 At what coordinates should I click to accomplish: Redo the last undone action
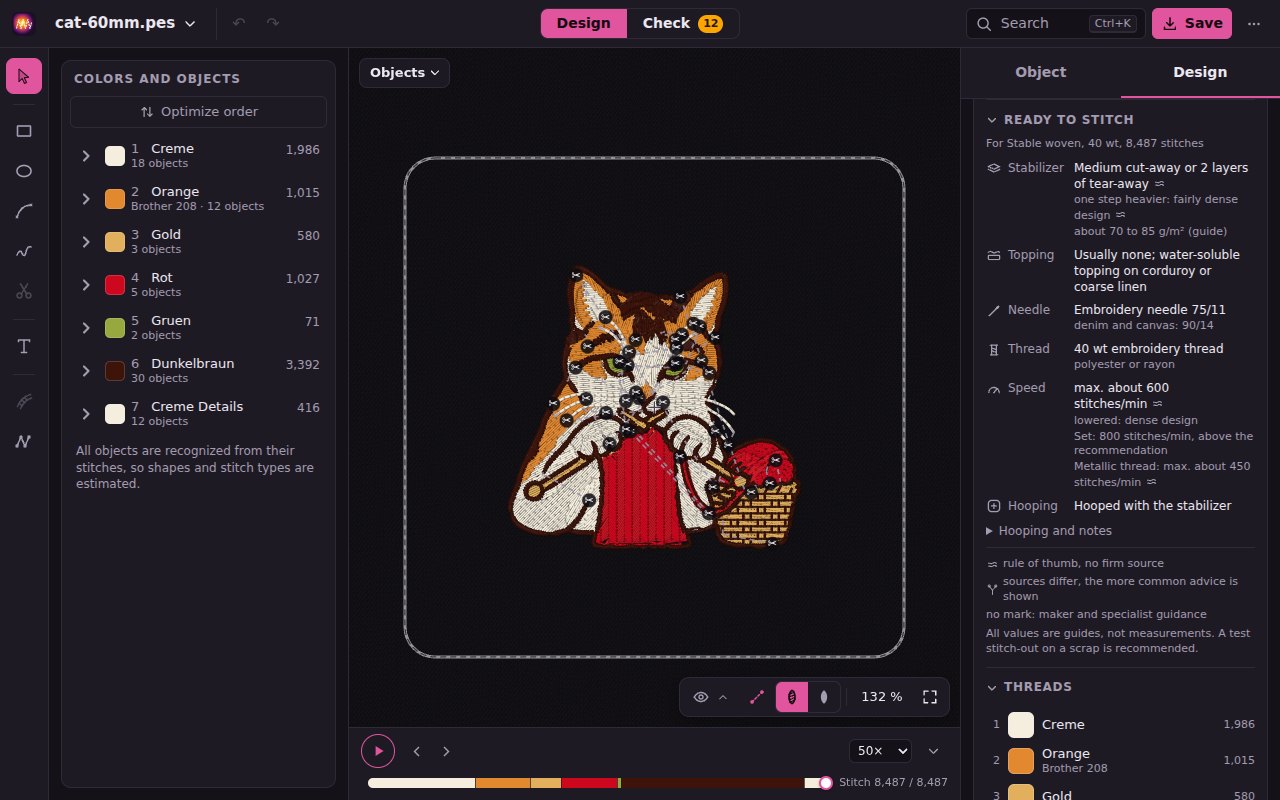tap(273, 23)
